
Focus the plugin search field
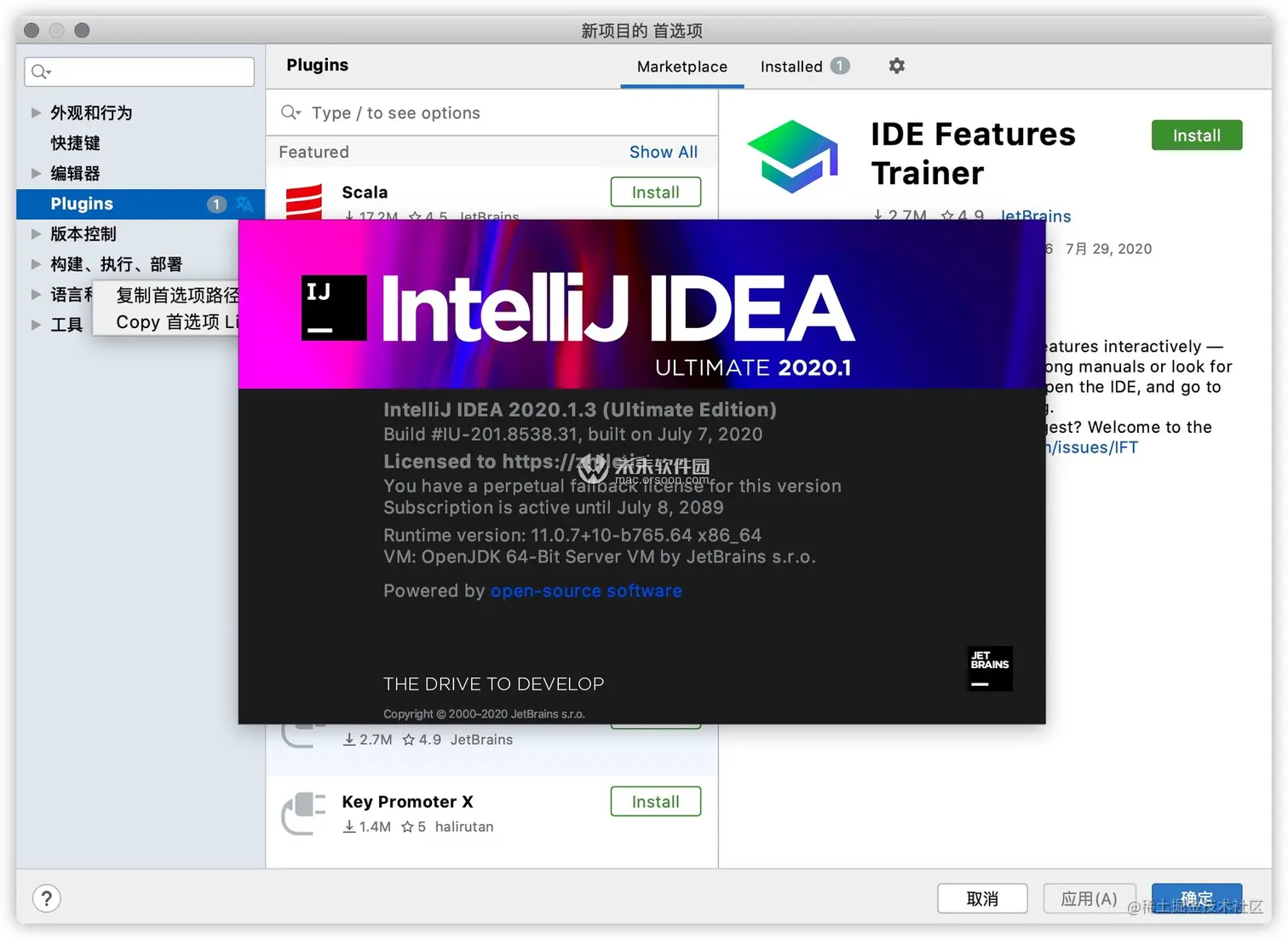click(492, 112)
